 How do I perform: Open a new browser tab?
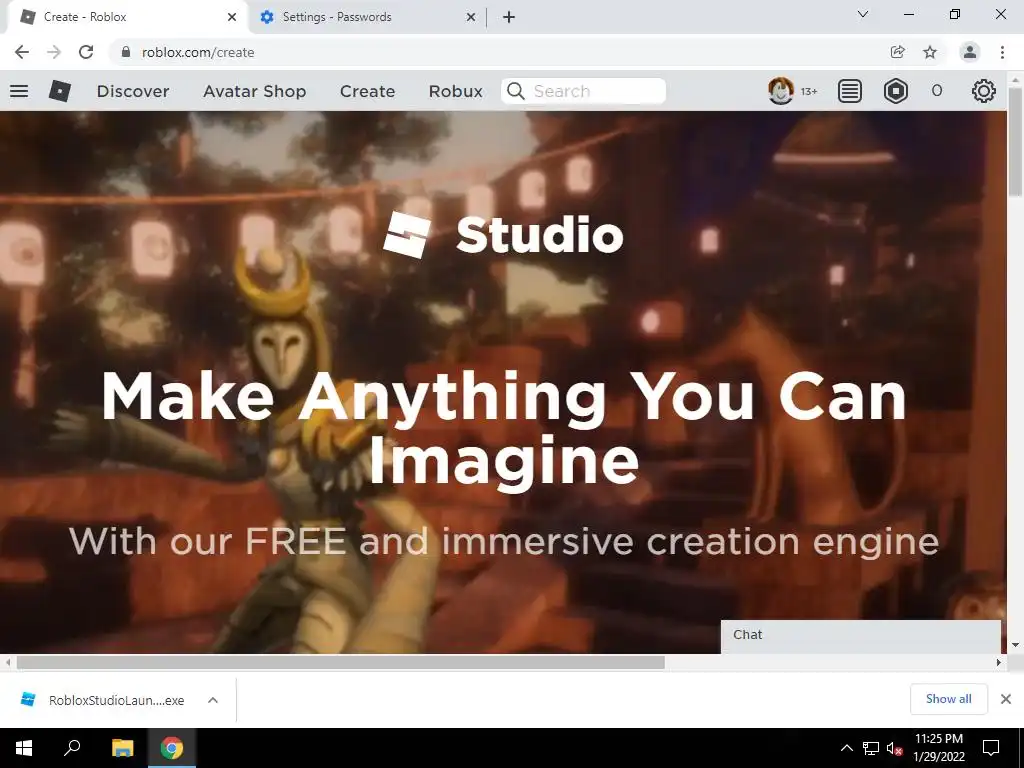click(x=509, y=17)
